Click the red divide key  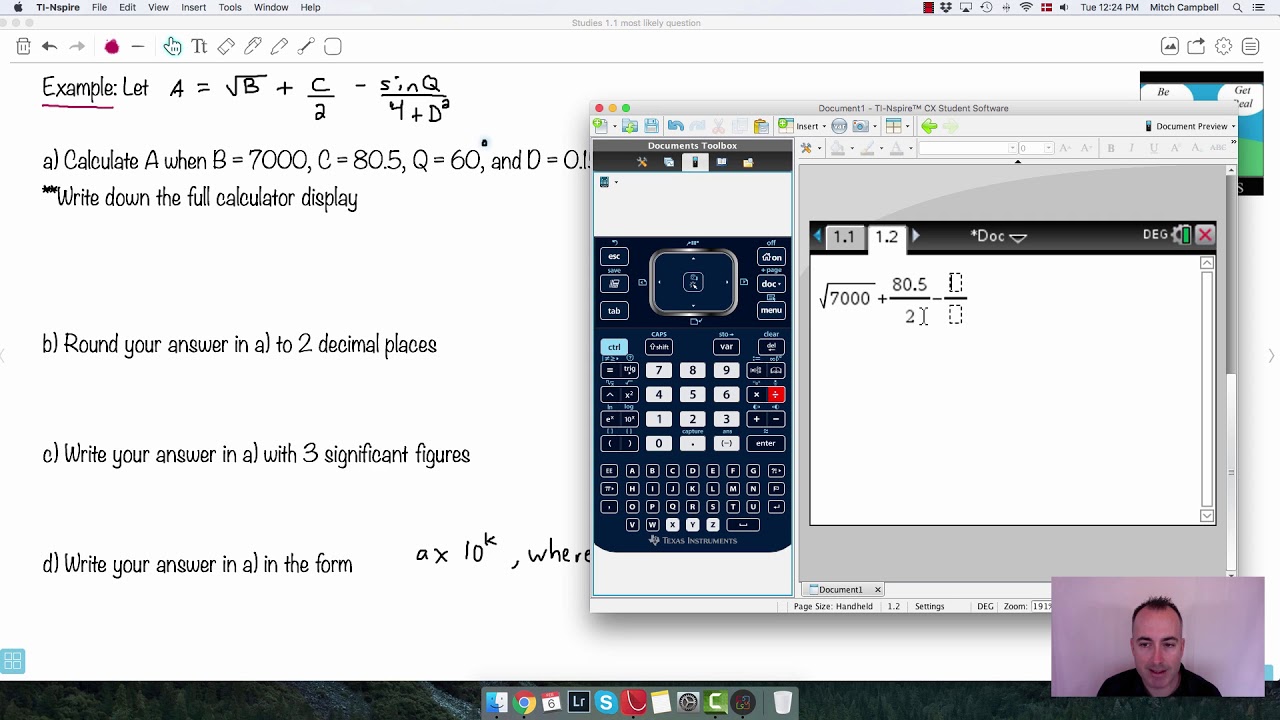pos(775,395)
